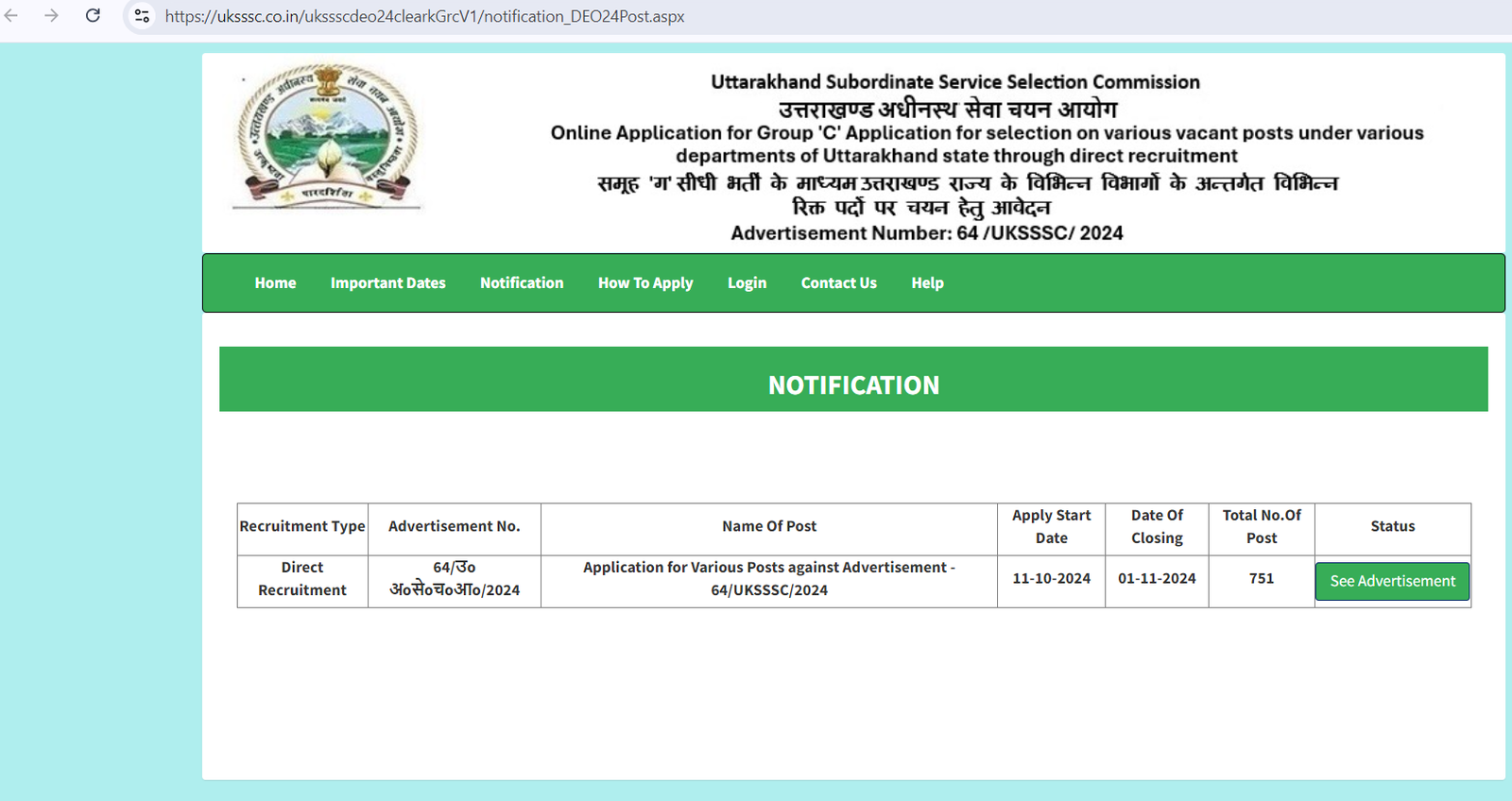Go to Notification menu item
Viewport: 1512px width, 801px height.
(522, 282)
